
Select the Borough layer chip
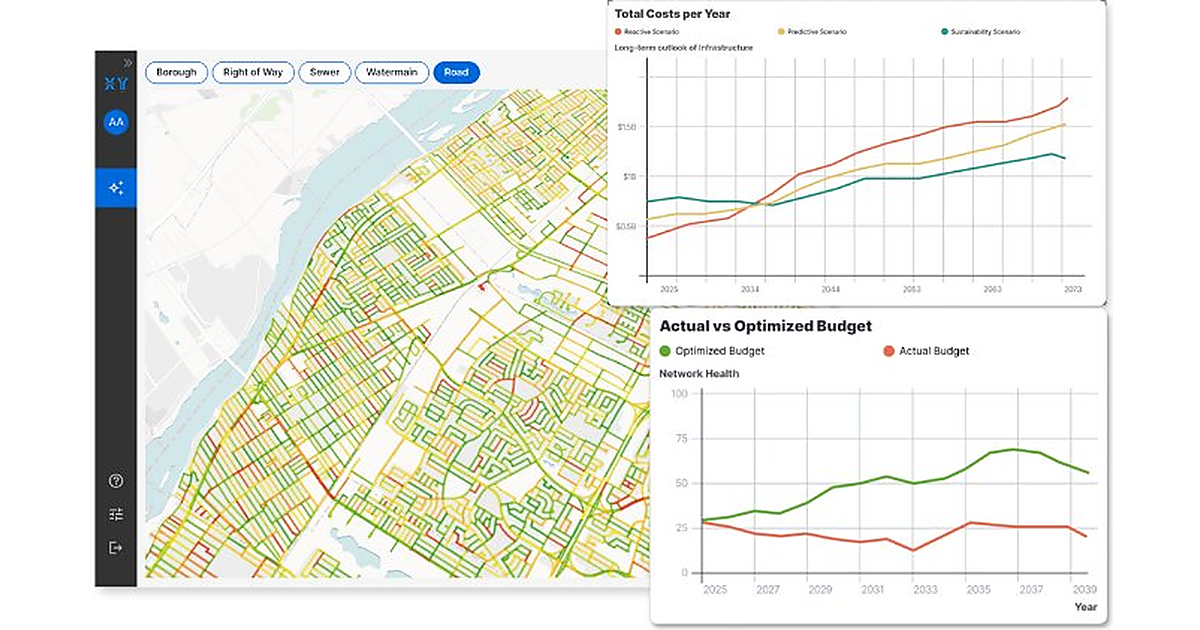(x=177, y=72)
